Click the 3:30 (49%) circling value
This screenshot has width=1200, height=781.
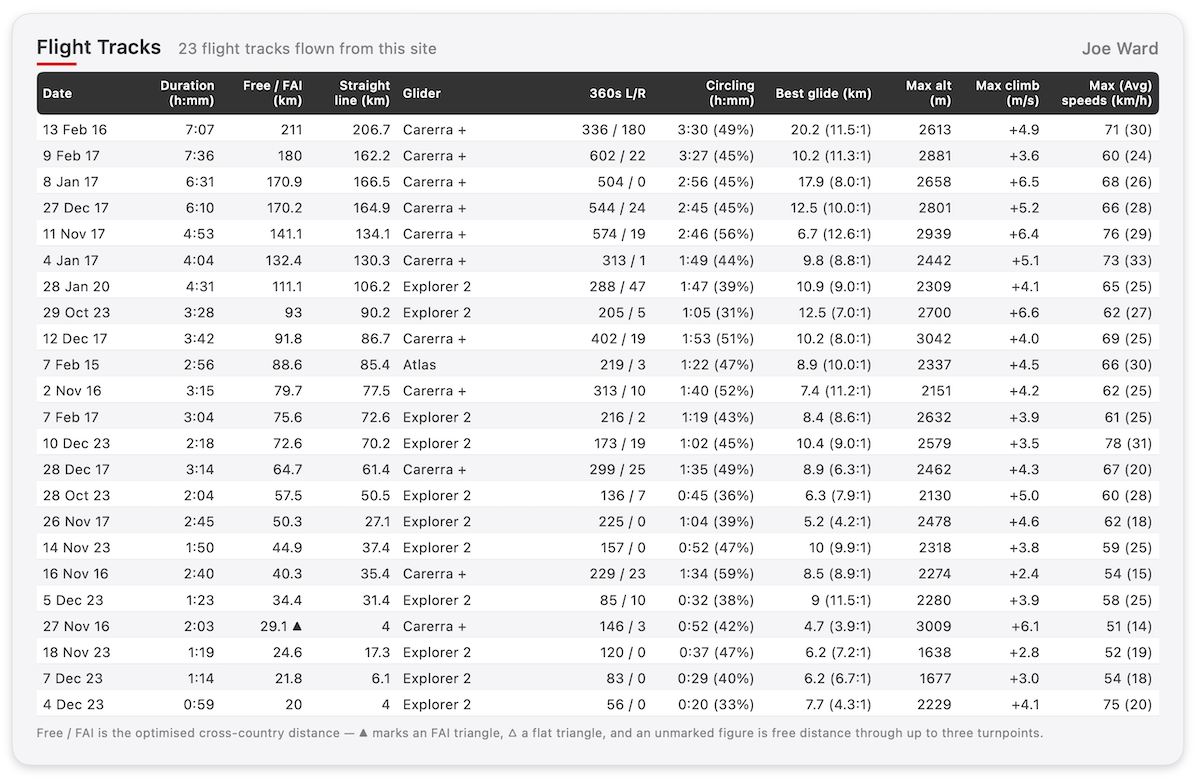point(716,129)
